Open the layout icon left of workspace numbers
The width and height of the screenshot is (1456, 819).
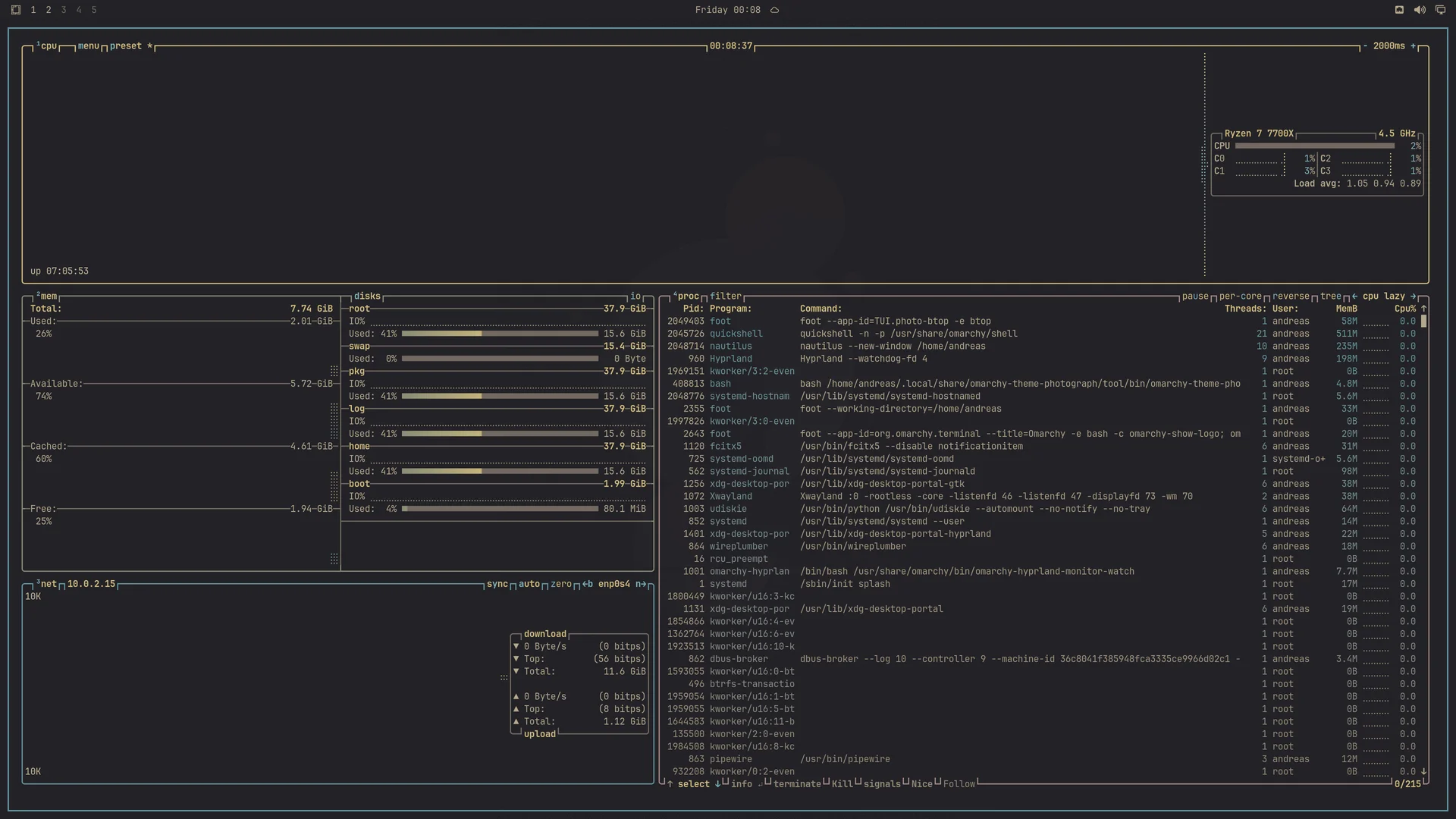click(x=16, y=10)
